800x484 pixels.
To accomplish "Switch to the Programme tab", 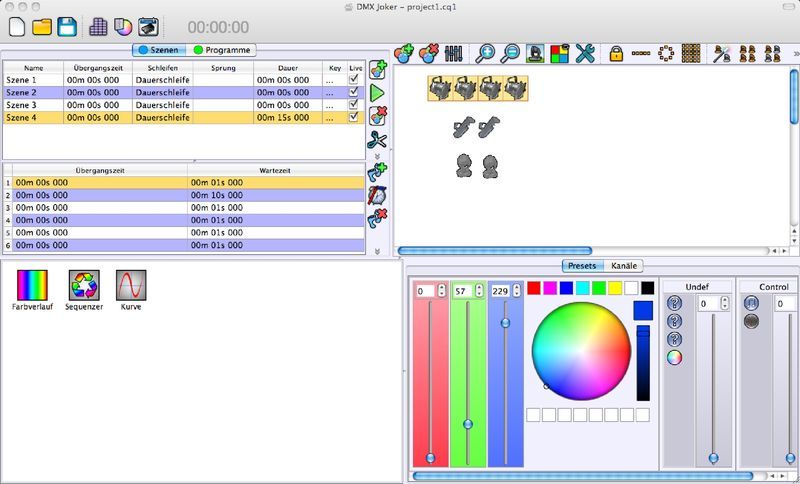I will coord(221,50).
